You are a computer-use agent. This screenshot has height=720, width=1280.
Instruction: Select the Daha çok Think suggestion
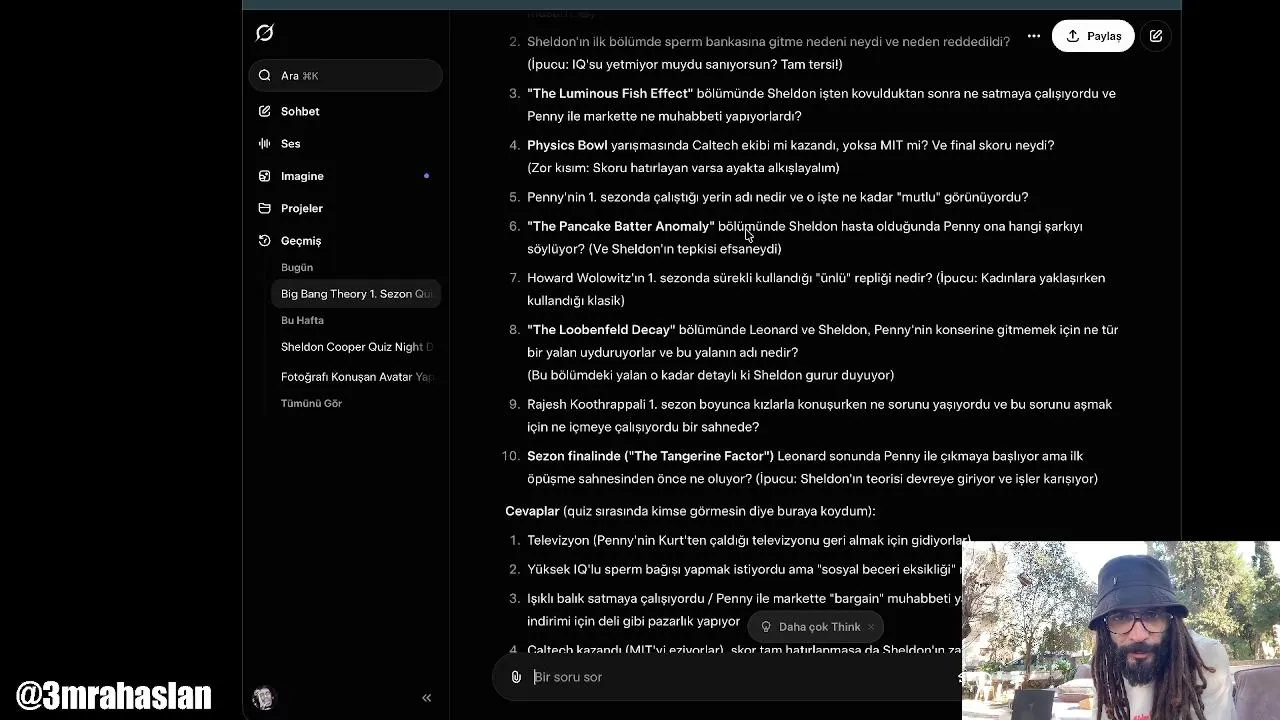(x=818, y=627)
